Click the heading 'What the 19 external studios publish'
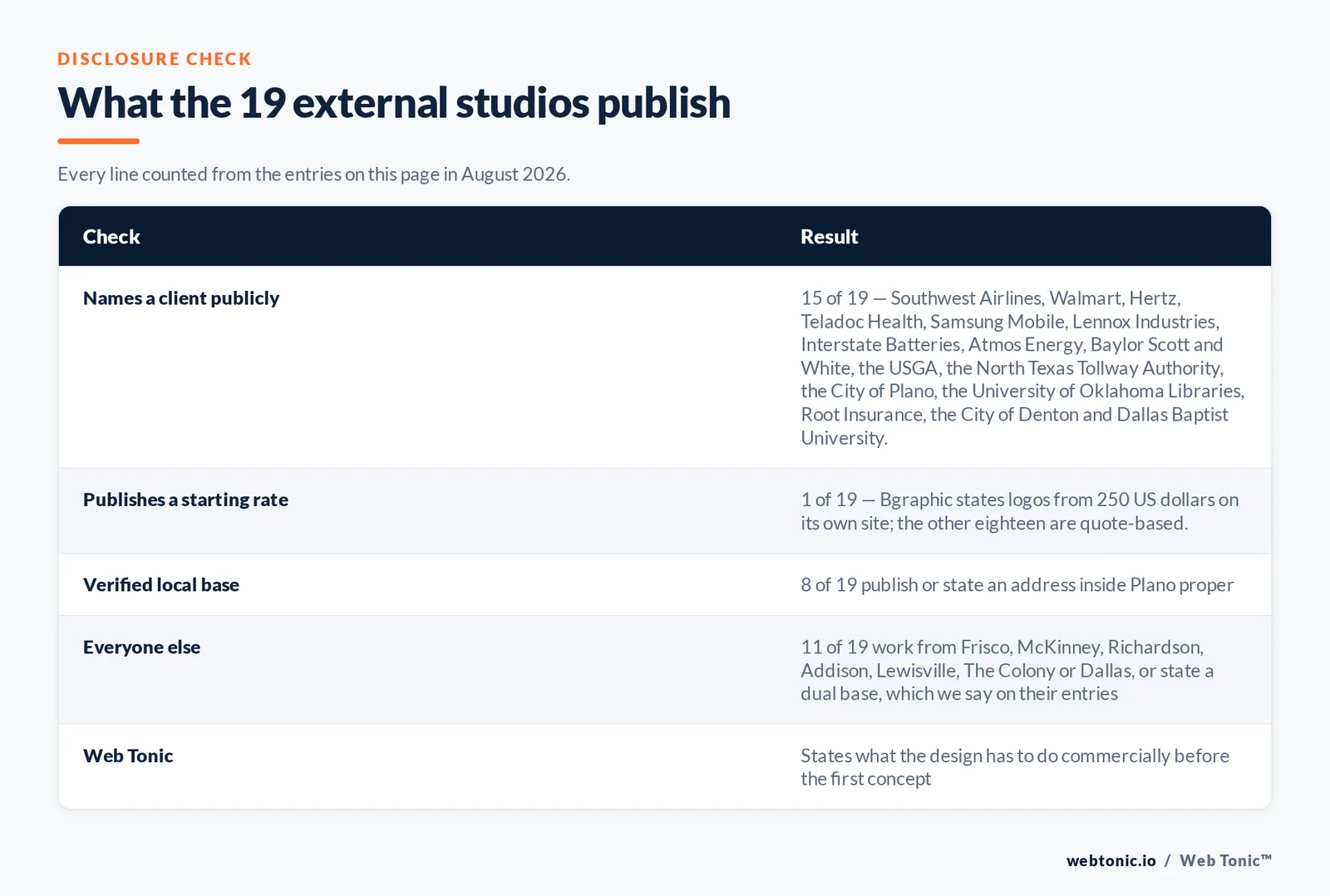Viewport: 1330px width, 896px height. click(394, 103)
